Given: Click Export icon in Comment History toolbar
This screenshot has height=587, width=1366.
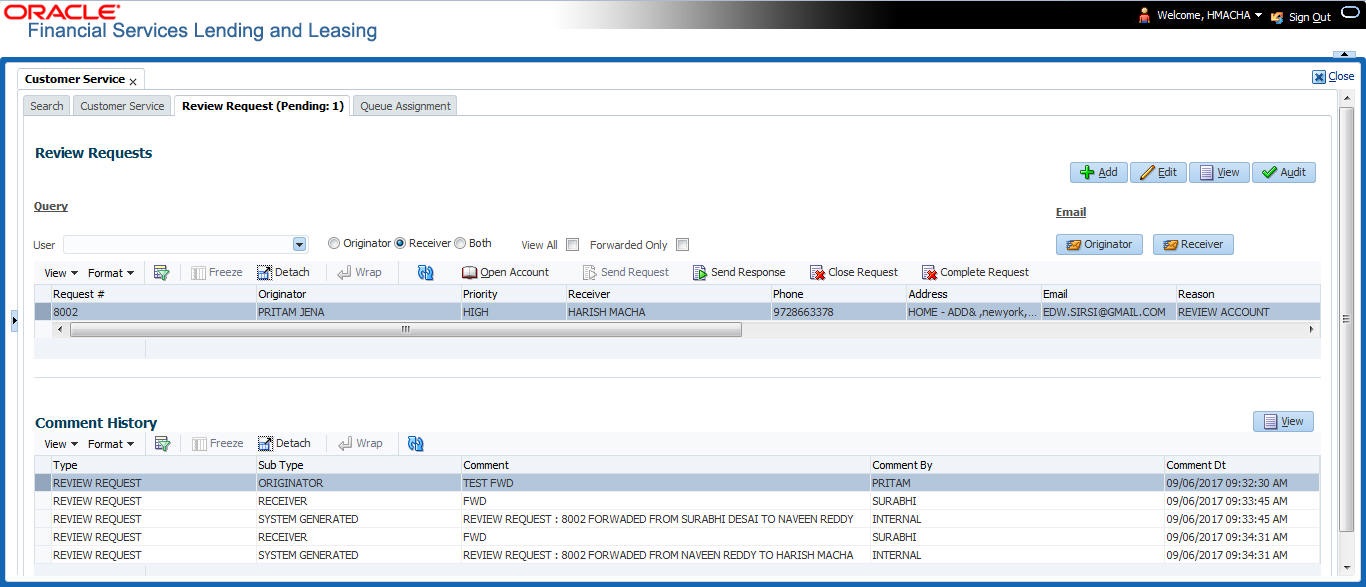Looking at the screenshot, I should (x=162, y=443).
